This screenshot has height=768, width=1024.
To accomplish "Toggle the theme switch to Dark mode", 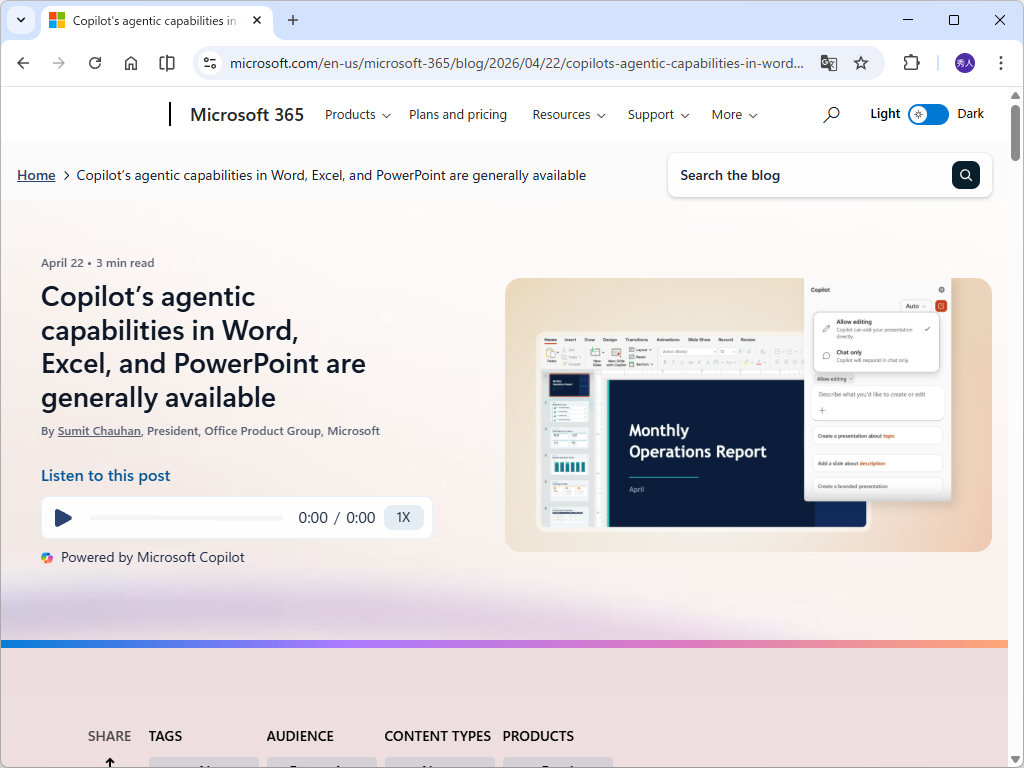I will tap(928, 114).
